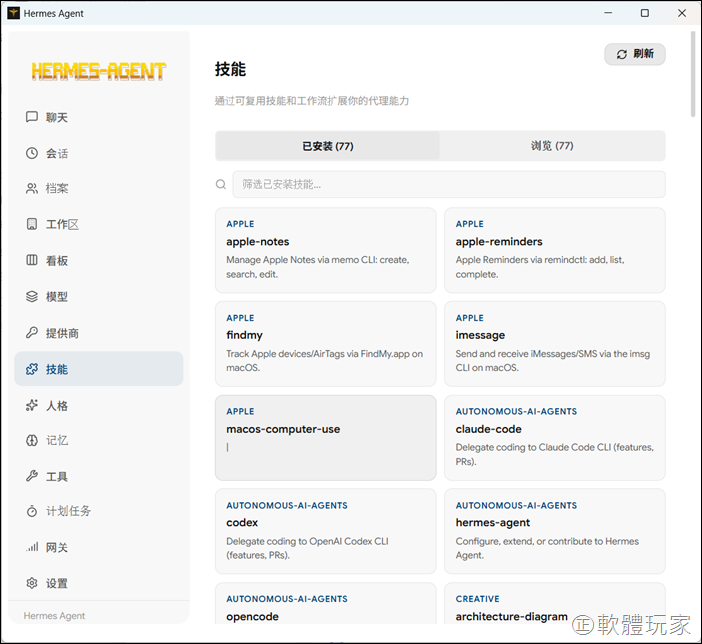Click the timer icon beside 计划任务
702x644 pixels.
tap(32, 511)
